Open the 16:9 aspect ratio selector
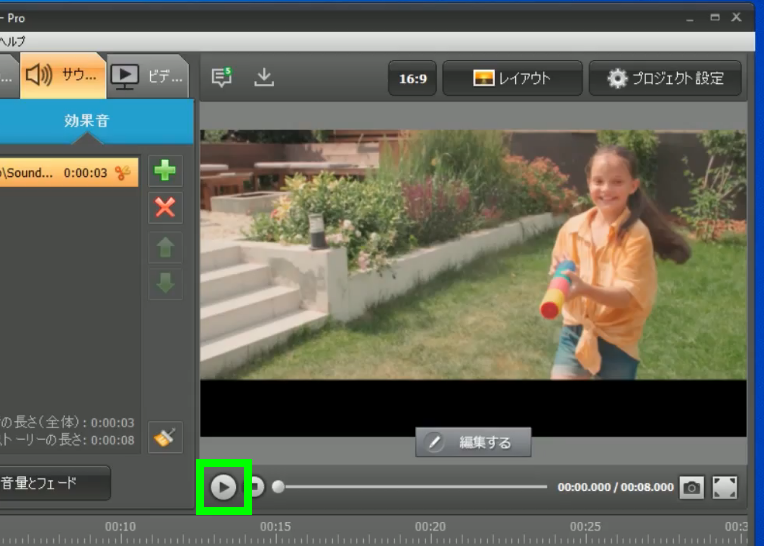 413,79
